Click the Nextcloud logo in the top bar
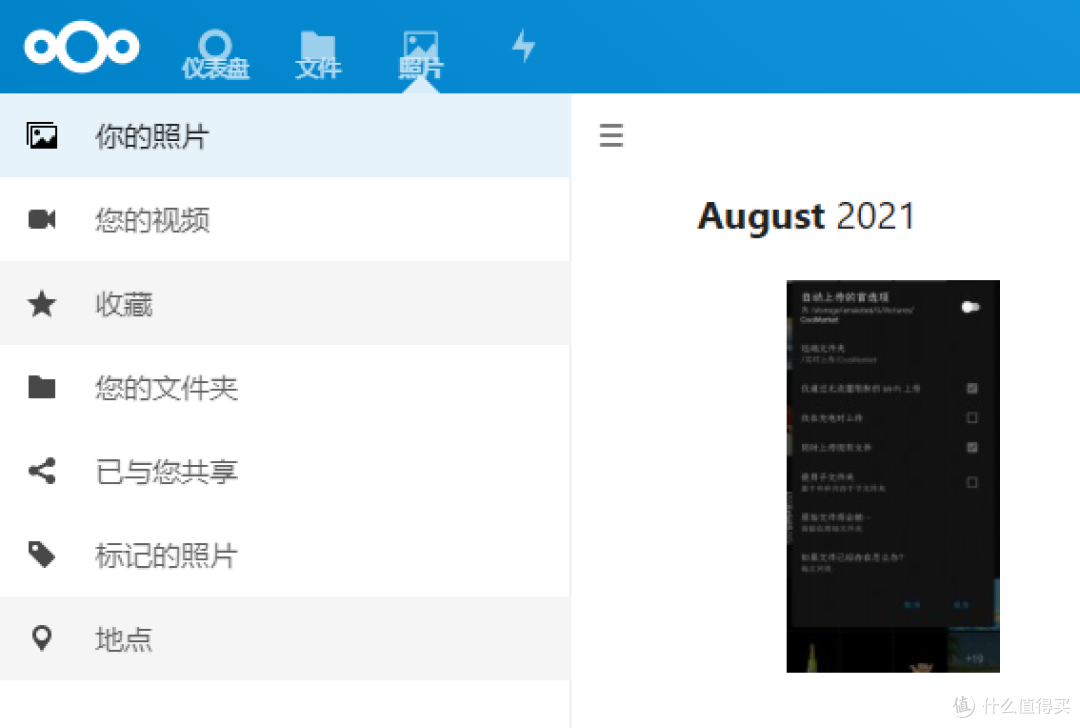The image size is (1080, 728). pos(82,46)
